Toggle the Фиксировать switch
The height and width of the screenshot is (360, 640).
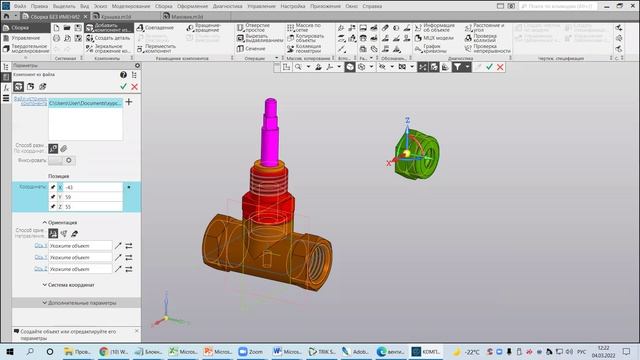[x=61, y=160]
